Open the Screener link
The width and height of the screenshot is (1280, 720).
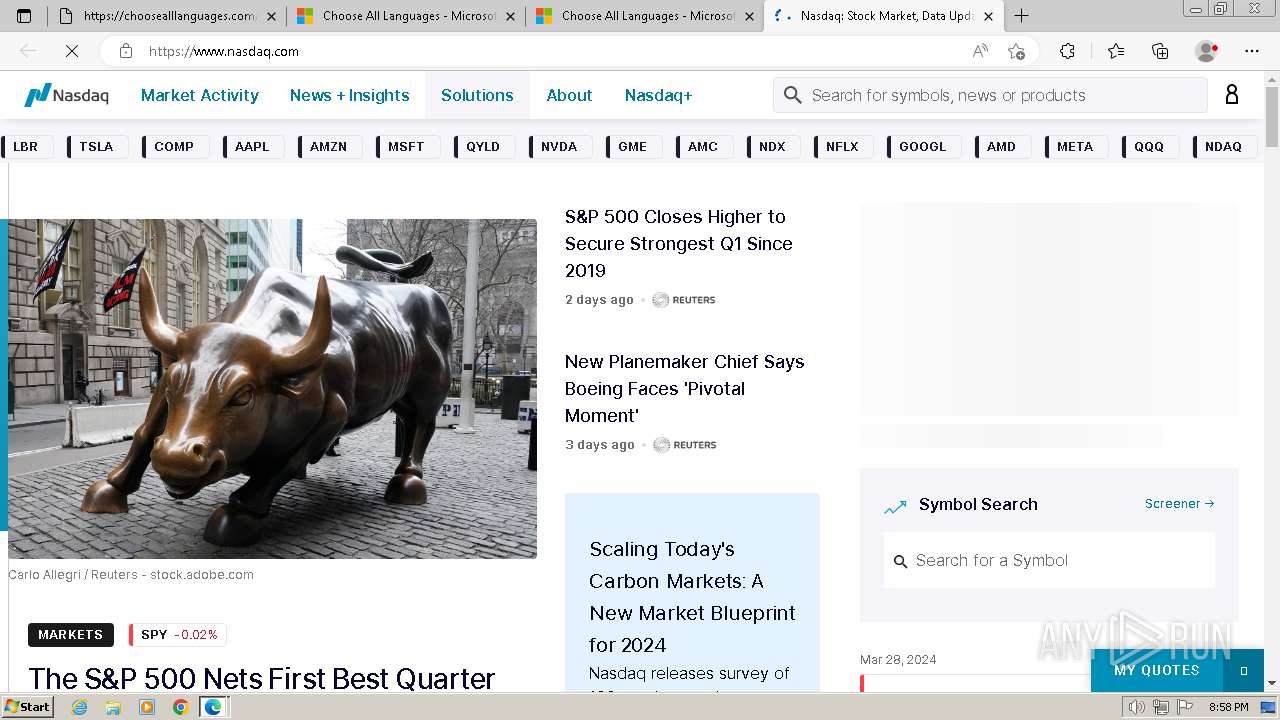click(x=1179, y=504)
